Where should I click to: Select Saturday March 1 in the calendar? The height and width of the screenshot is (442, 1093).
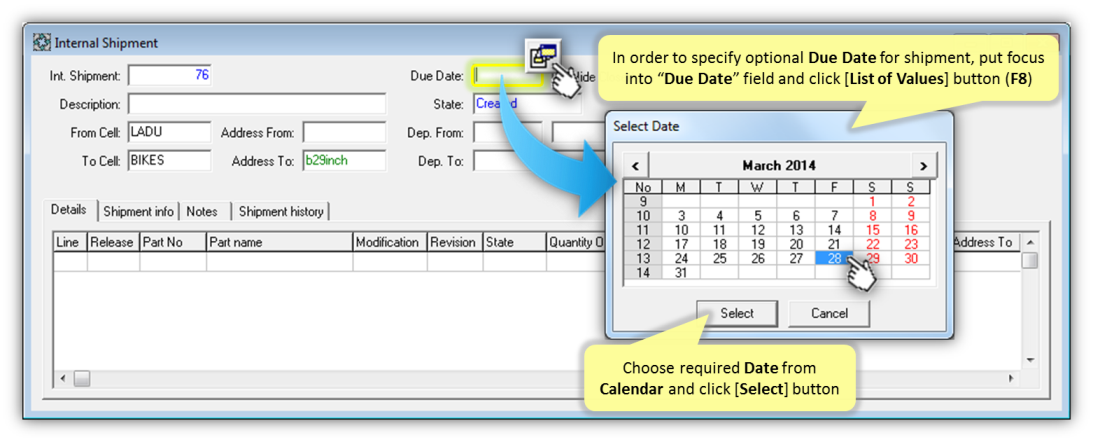click(x=872, y=202)
